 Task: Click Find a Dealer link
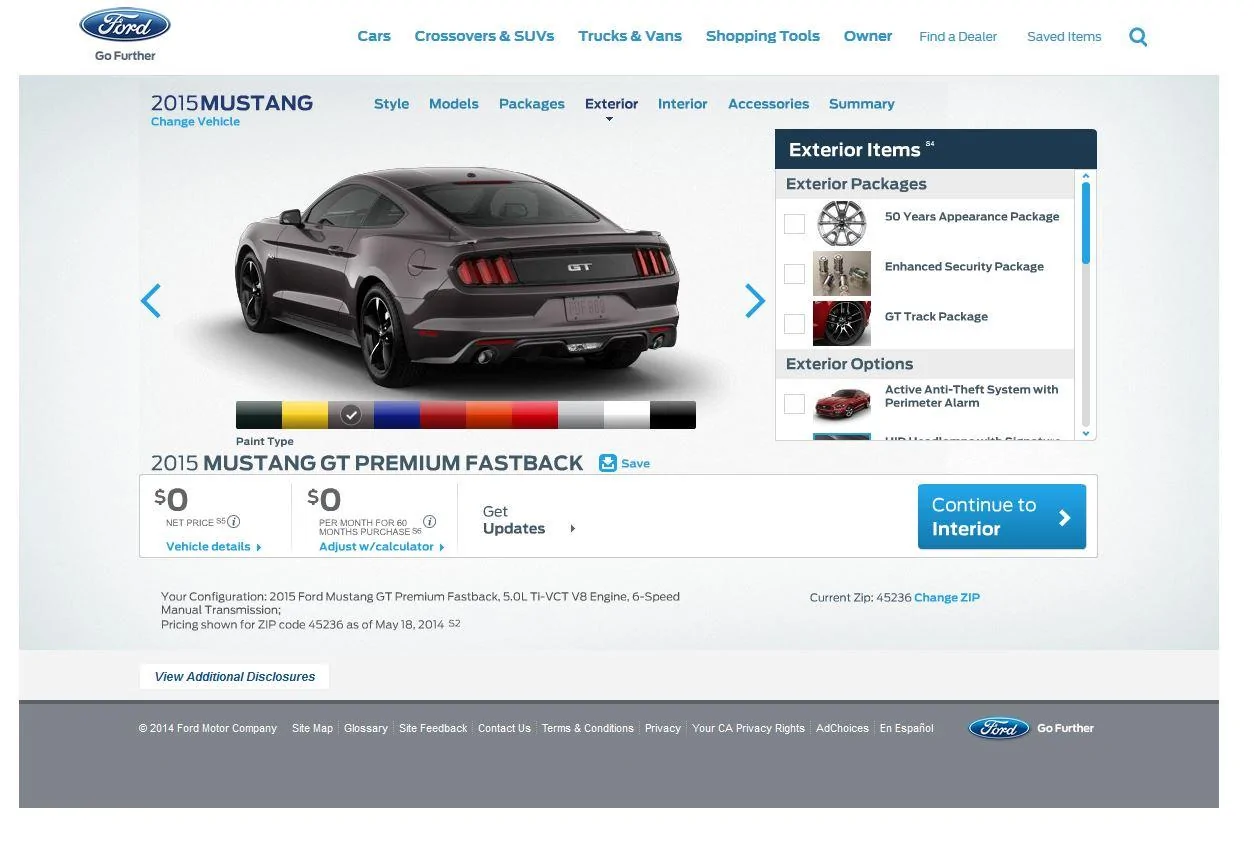point(958,37)
